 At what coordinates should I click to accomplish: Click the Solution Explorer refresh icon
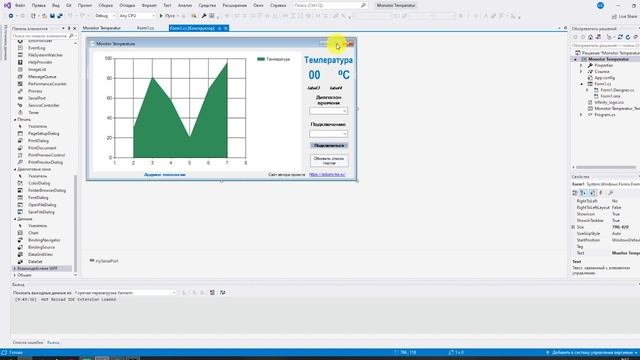click(x=627, y=37)
